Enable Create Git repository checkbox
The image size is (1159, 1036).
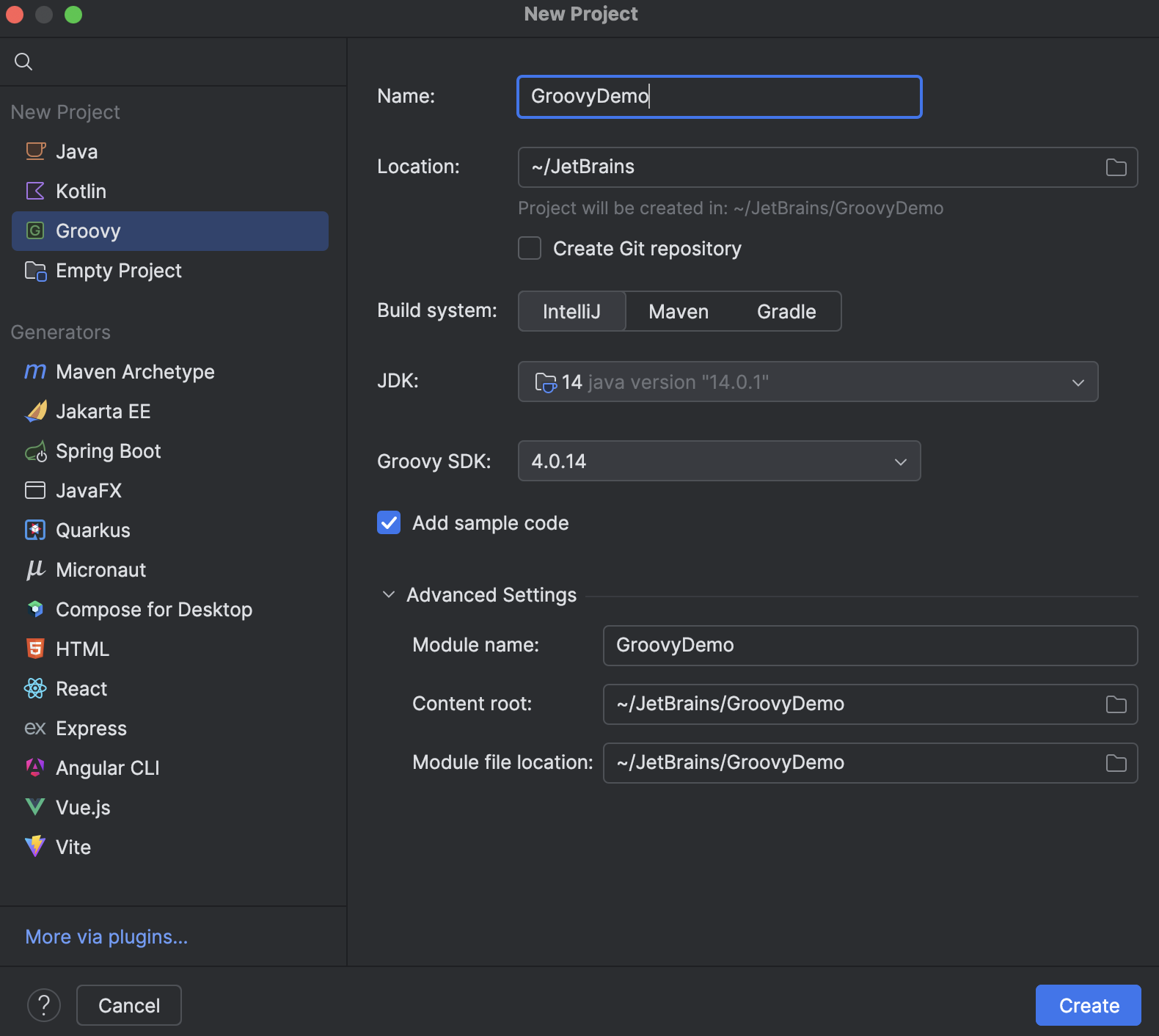coord(530,249)
